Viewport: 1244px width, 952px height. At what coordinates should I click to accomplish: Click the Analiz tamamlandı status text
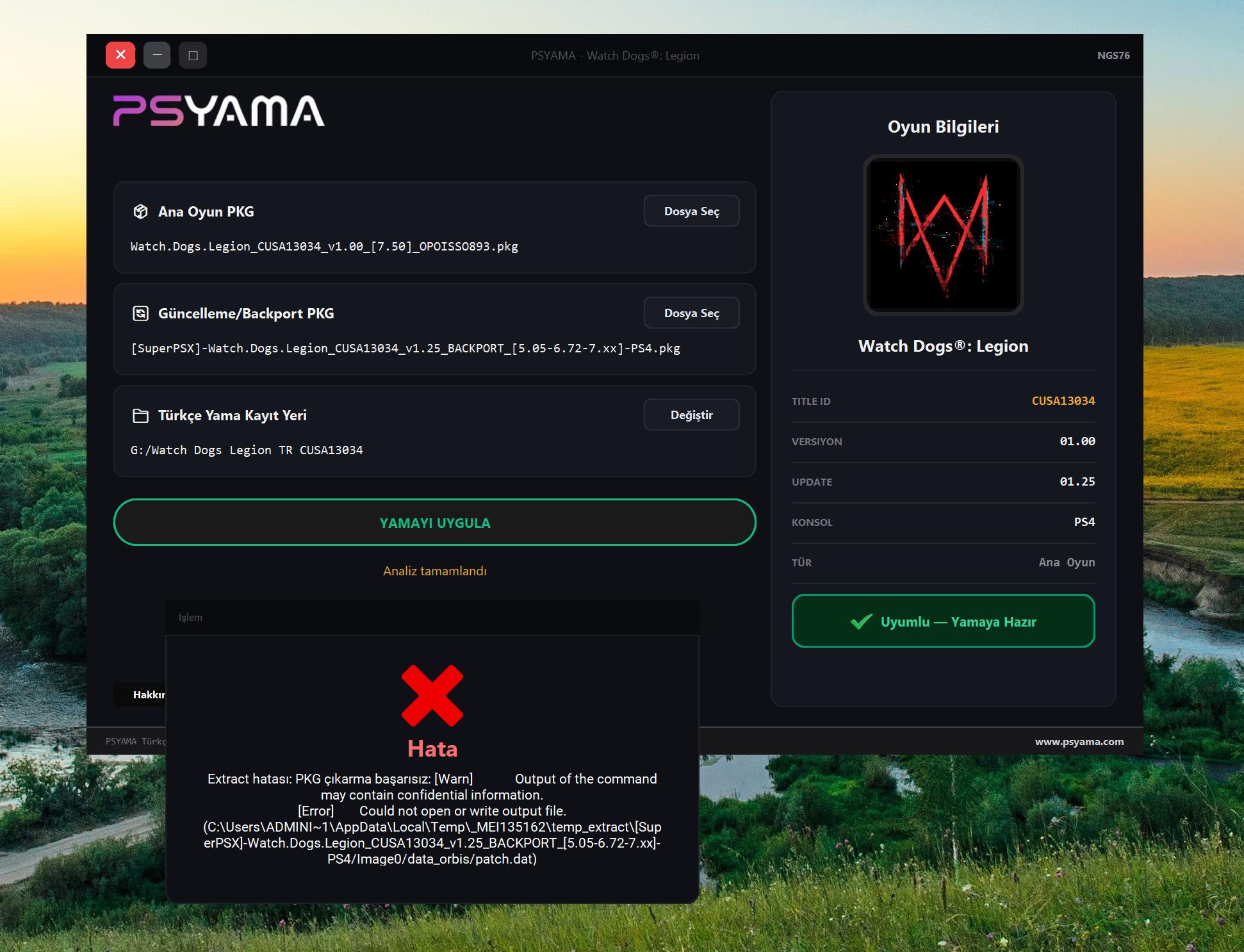pos(435,571)
